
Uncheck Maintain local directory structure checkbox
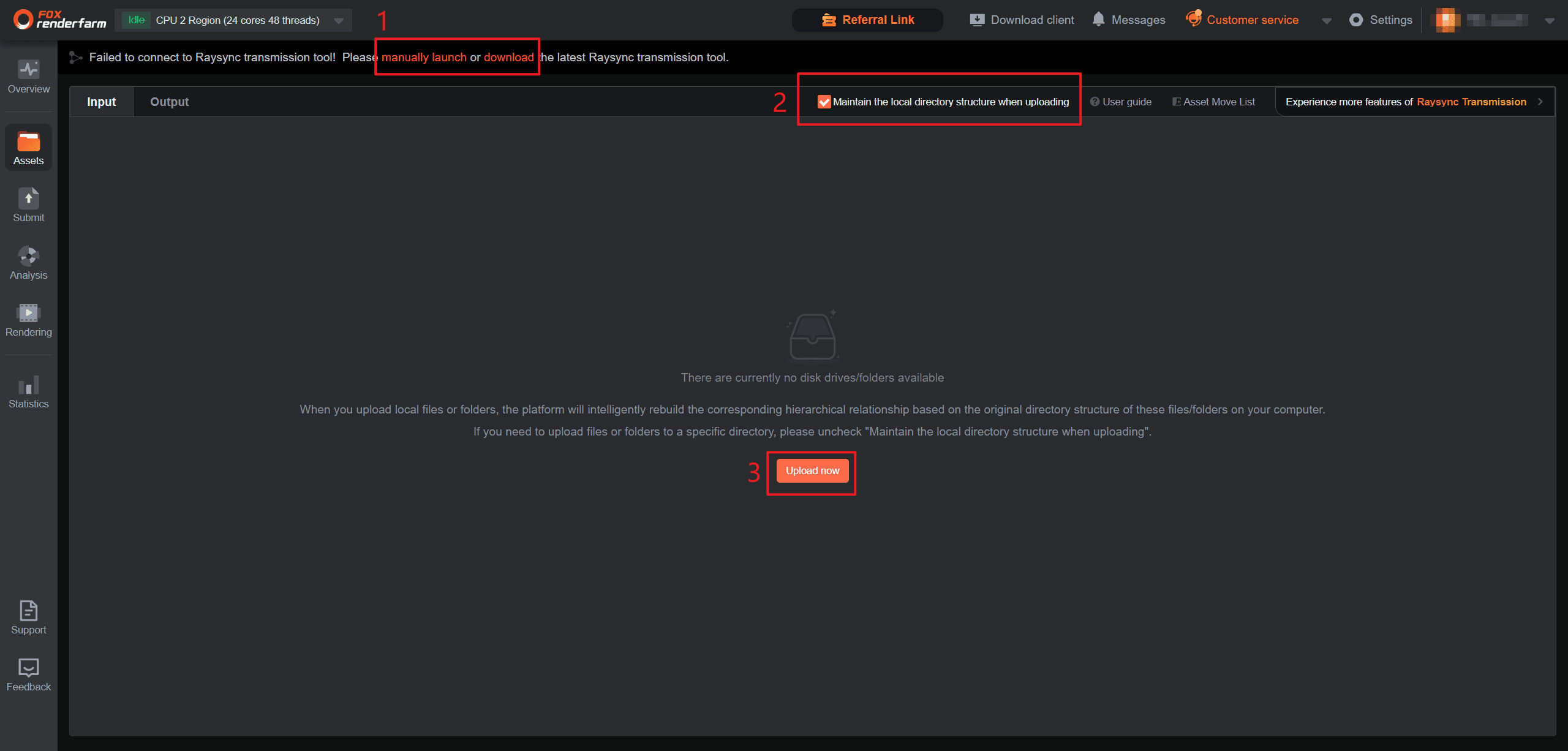pyautogui.click(x=824, y=102)
